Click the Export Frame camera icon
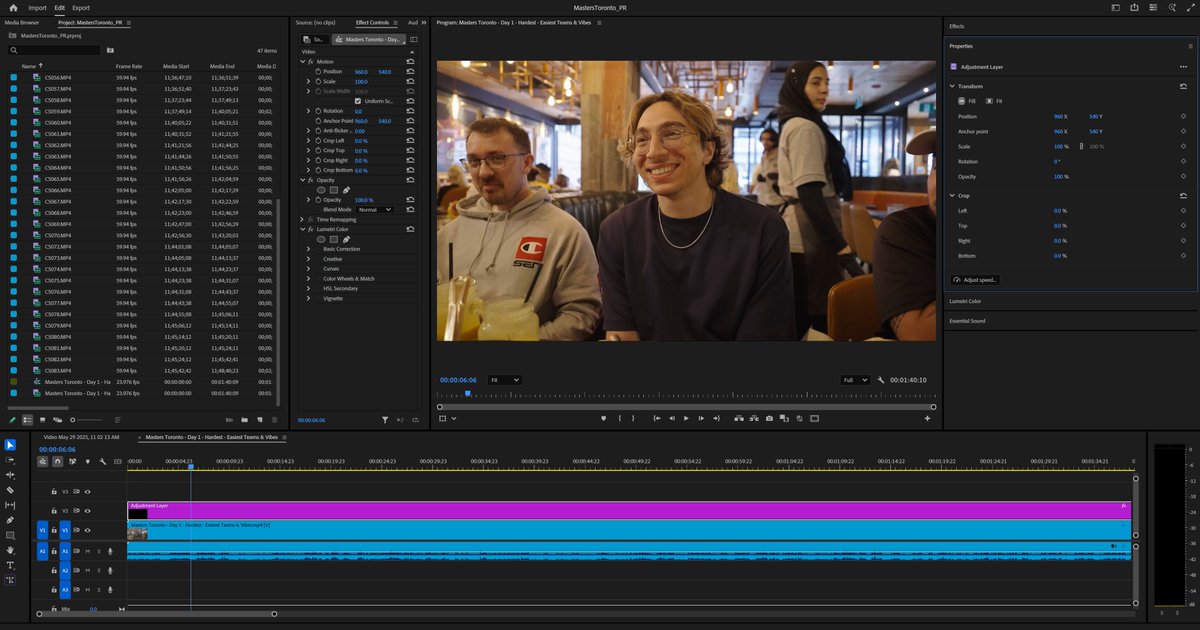The width and height of the screenshot is (1200, 630). 769,418
